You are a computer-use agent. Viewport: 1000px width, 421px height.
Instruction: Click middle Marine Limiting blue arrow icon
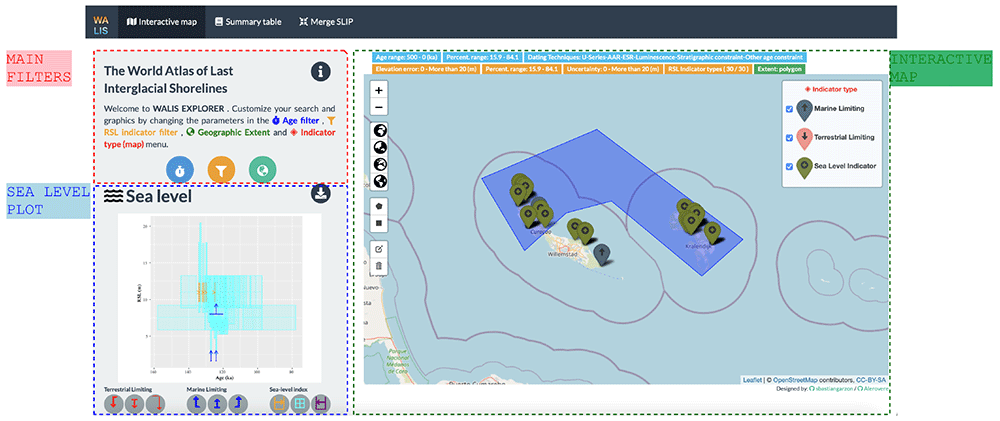coord(217,403)
